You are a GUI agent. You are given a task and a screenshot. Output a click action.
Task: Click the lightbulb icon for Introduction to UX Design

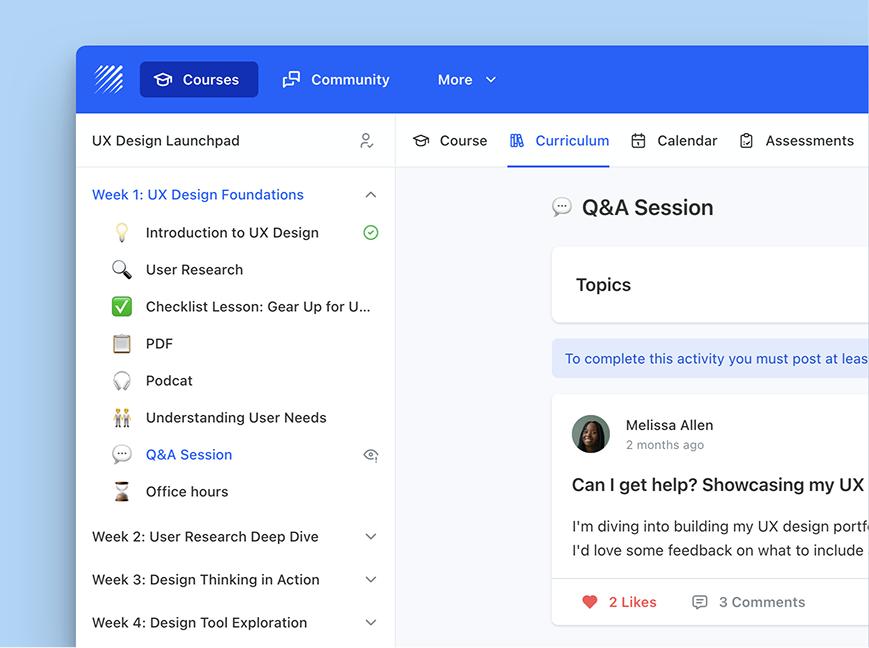click(121, 232)
